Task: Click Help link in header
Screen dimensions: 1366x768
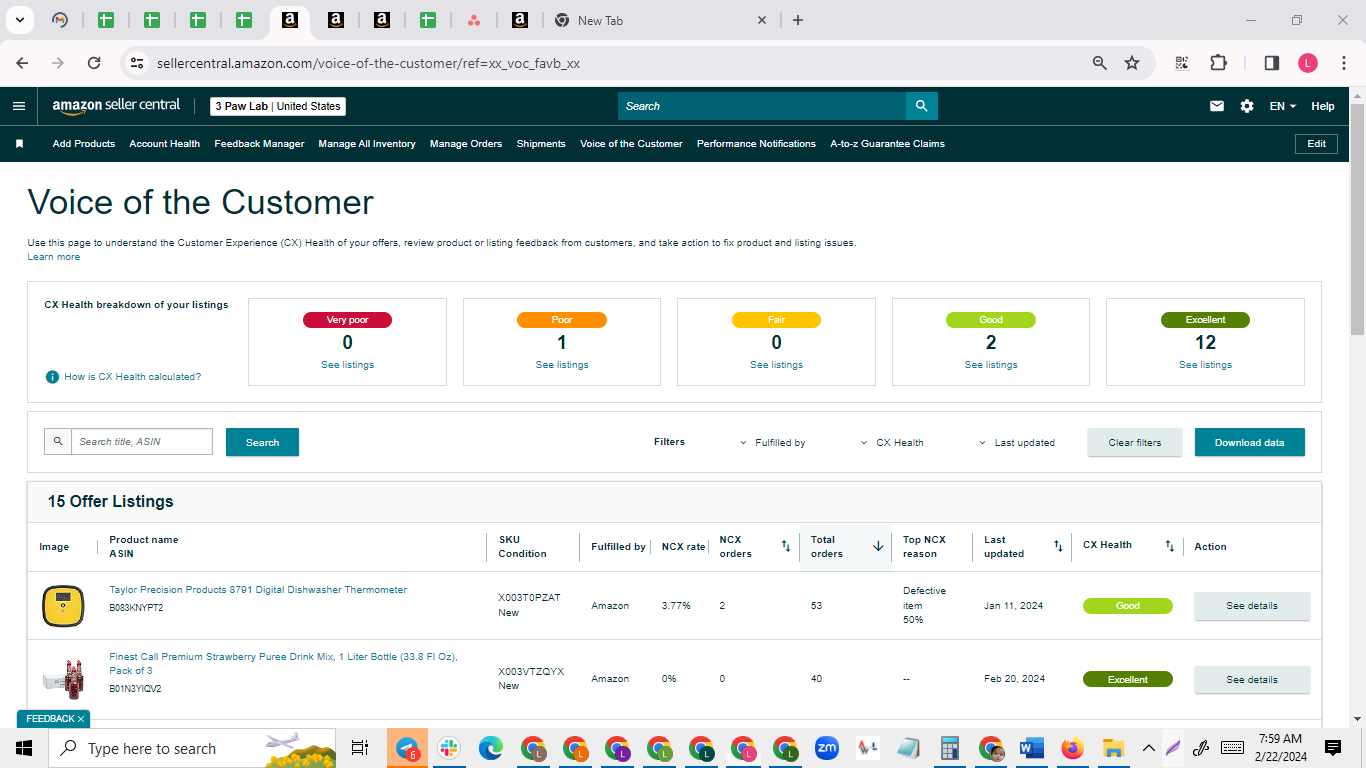Action: click(1323, 106)
